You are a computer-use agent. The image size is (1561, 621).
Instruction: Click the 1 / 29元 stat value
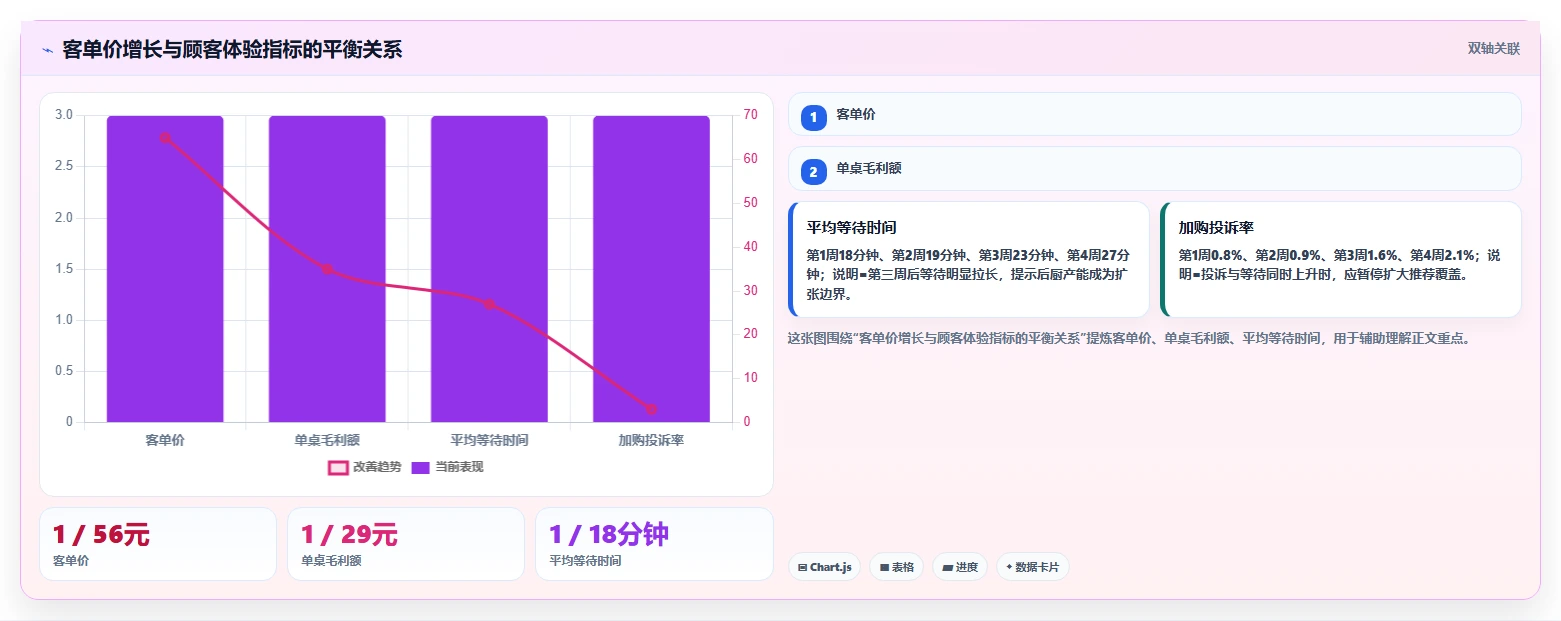(x=349, y=535)
